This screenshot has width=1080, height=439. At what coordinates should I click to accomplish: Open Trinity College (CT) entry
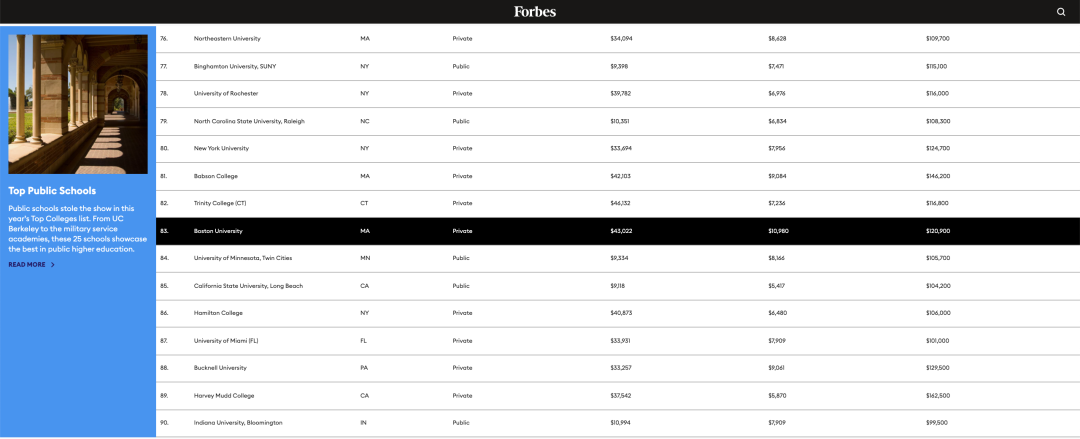[x=220, y=203]
